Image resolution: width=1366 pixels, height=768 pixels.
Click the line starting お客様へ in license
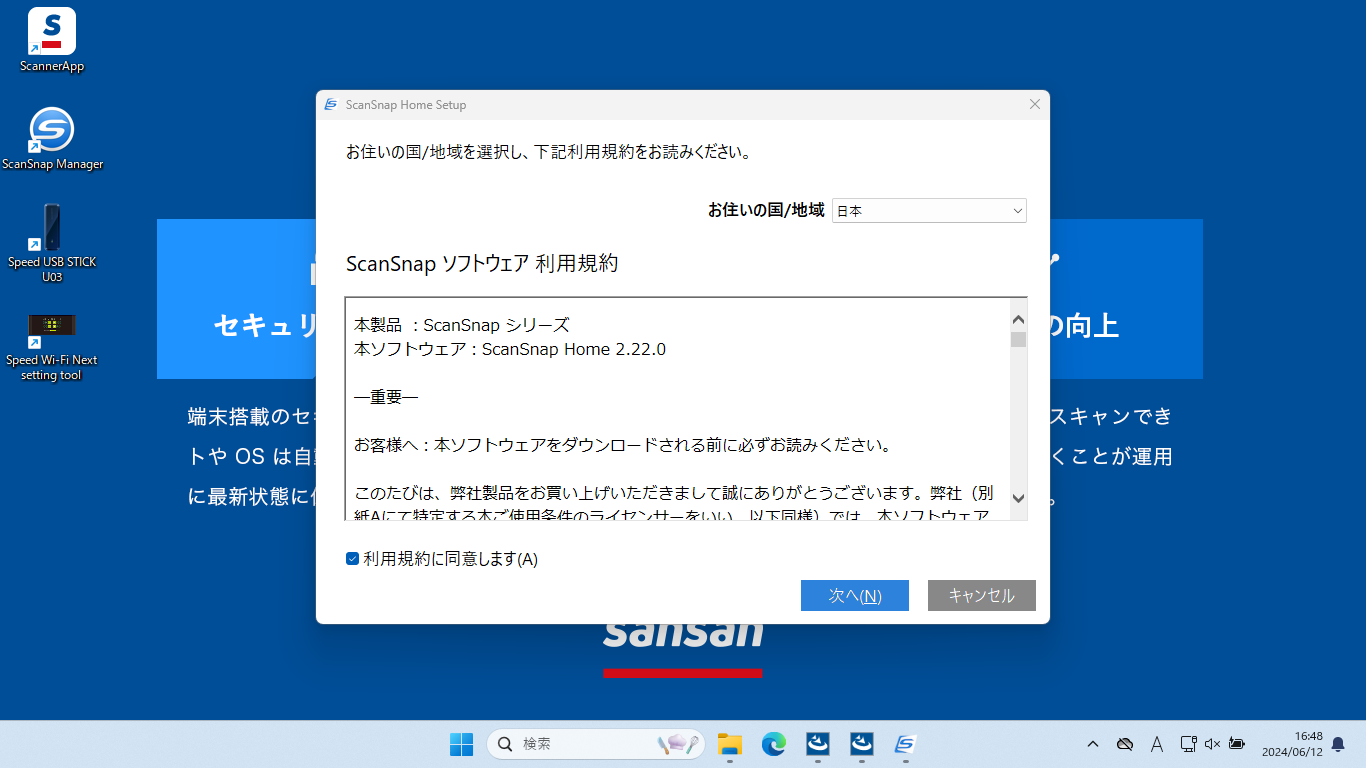pos(623,445)
